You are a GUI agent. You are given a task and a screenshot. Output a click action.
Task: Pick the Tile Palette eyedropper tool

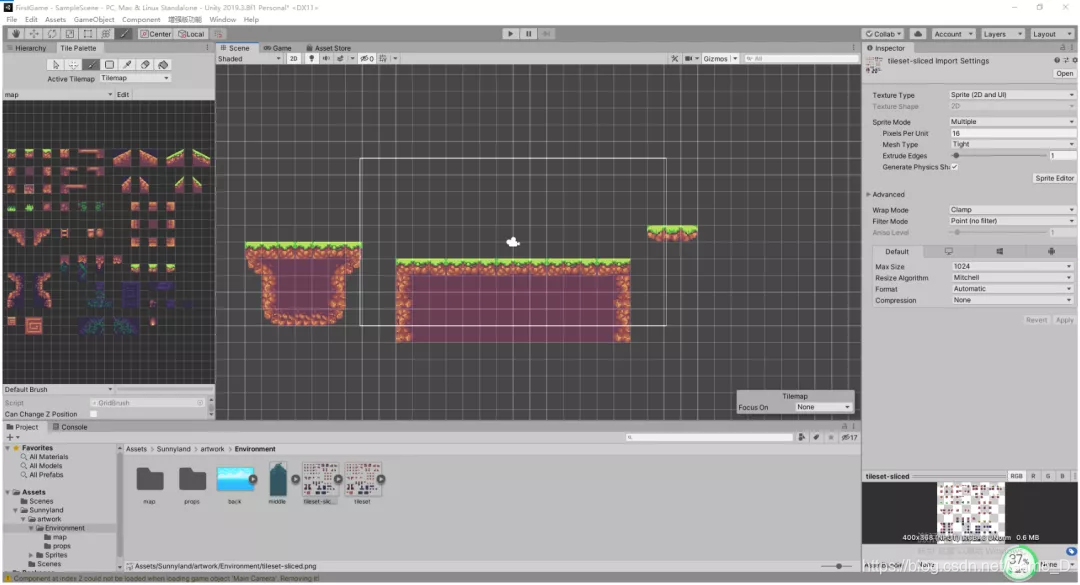(x=127, y=65)
